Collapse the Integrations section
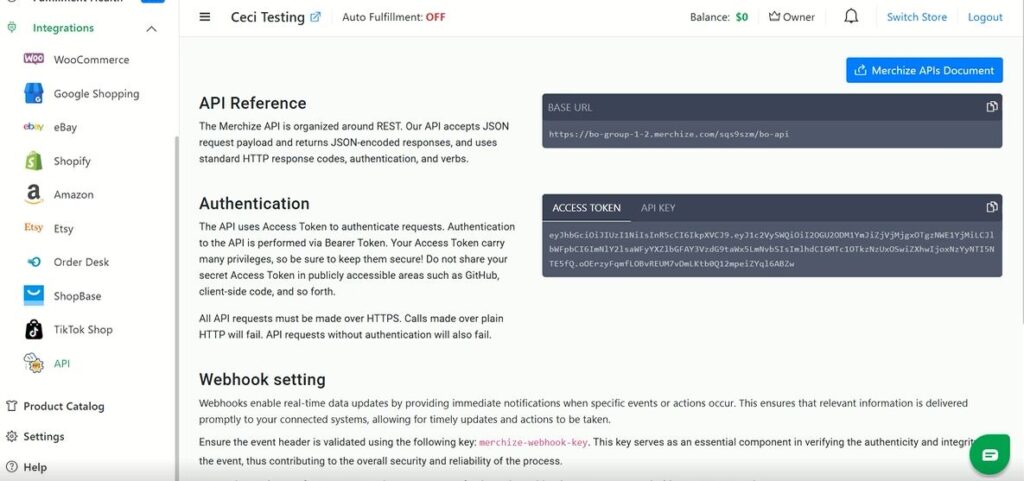 coord(151,28)
